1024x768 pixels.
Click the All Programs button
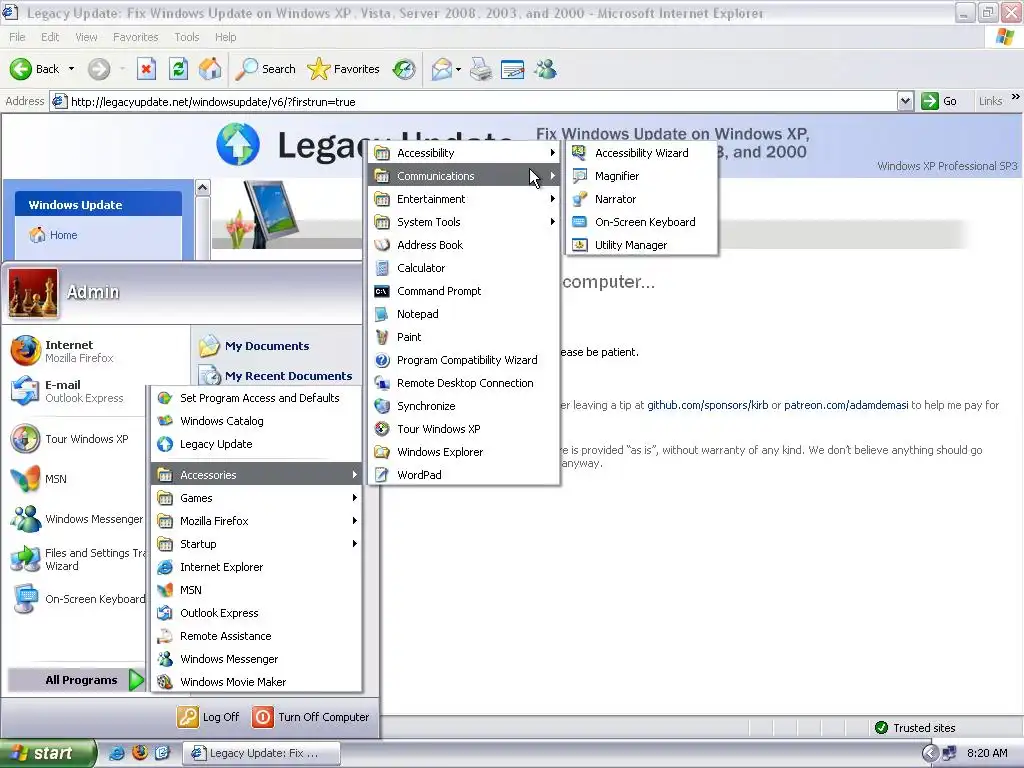click(77, 680)
